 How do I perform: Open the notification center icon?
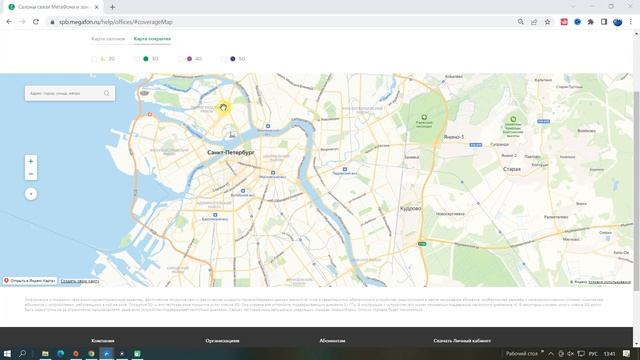pos(627,353)
